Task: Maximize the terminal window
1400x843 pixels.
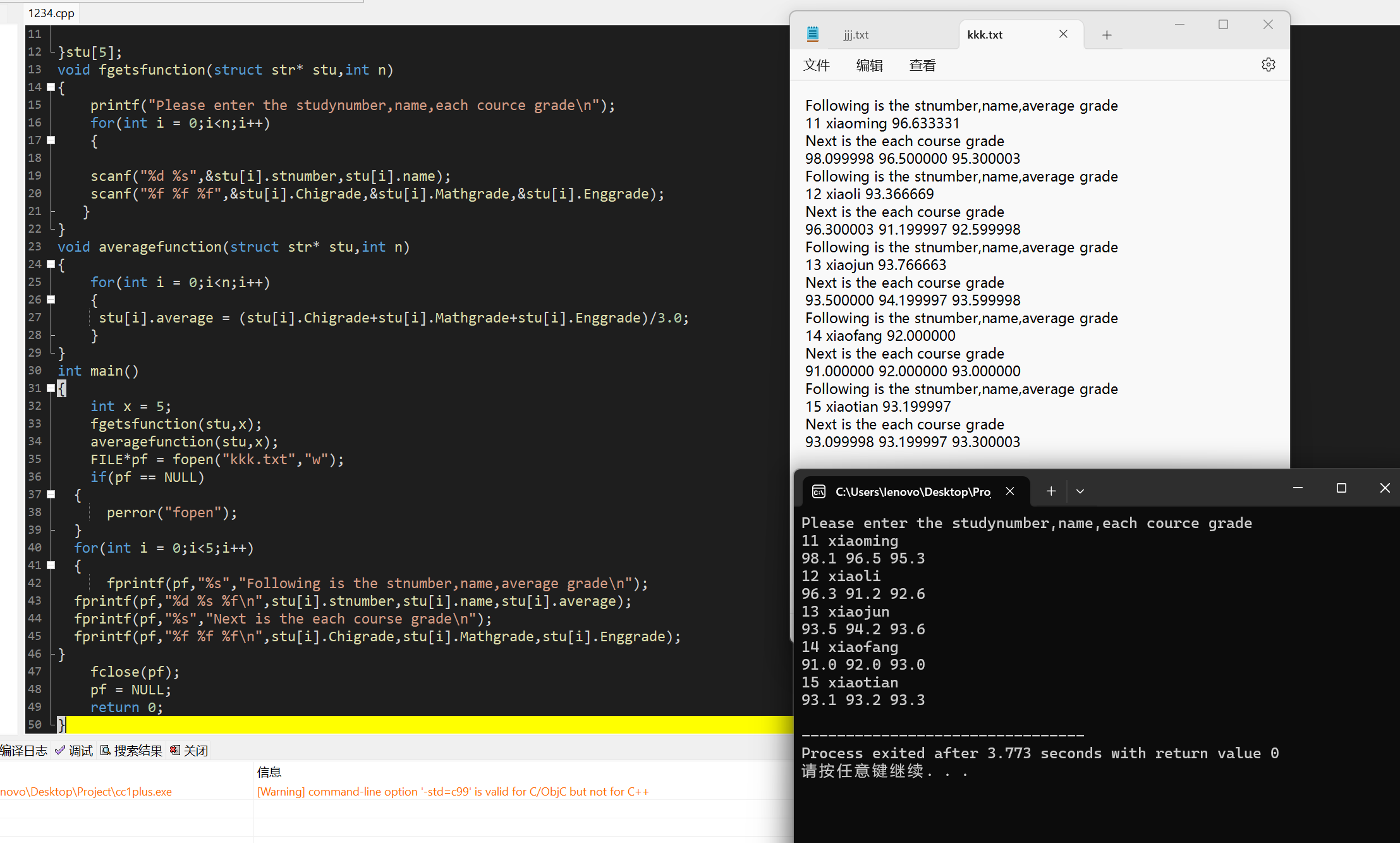Action: click(1341, 488)
